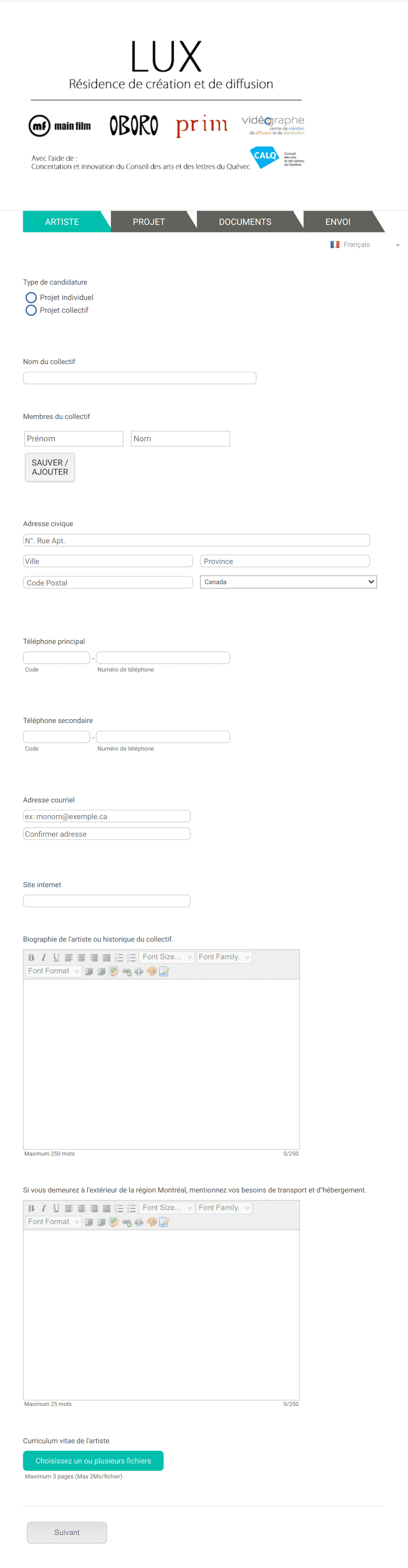
Task: Focus the Nom du collectif field
Action: 140,378
